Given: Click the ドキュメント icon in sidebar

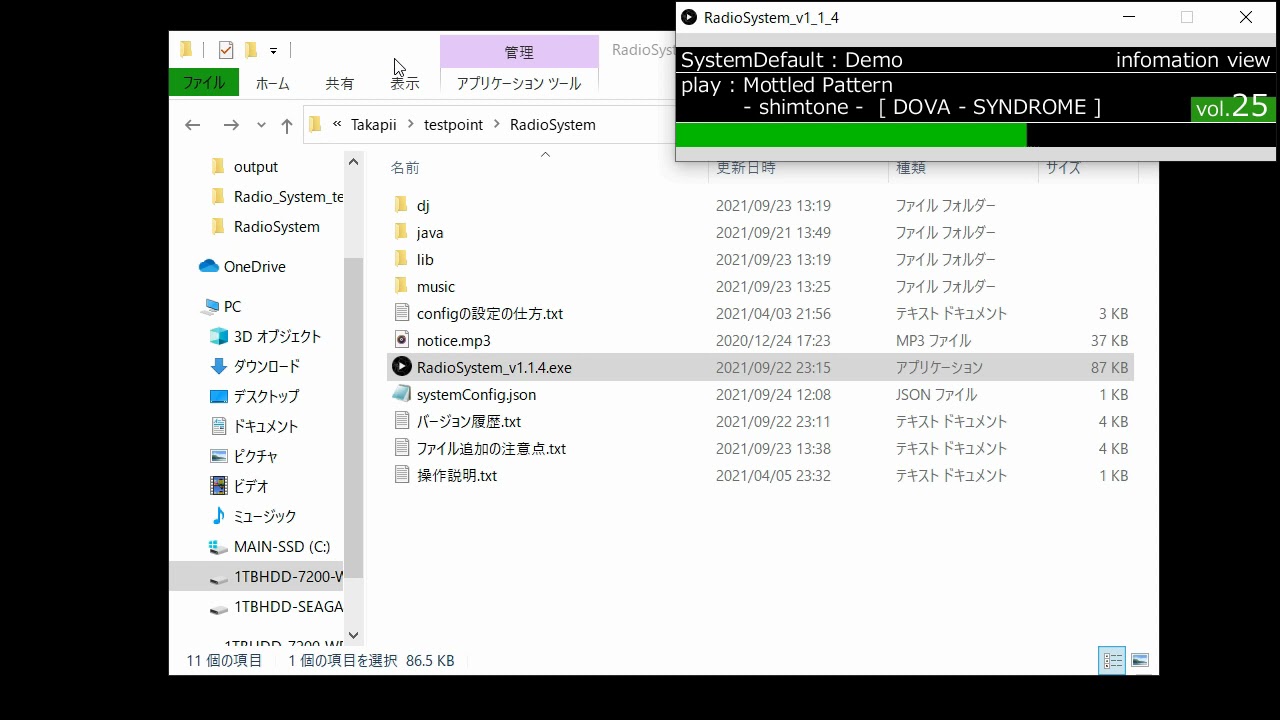Looking at the screenshot, I should coord(219,426).
